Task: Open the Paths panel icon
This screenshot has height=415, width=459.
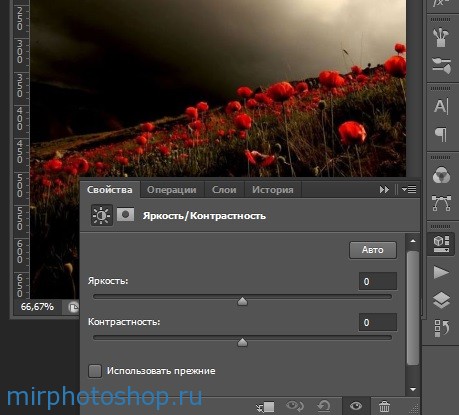Action: point(441,203)
